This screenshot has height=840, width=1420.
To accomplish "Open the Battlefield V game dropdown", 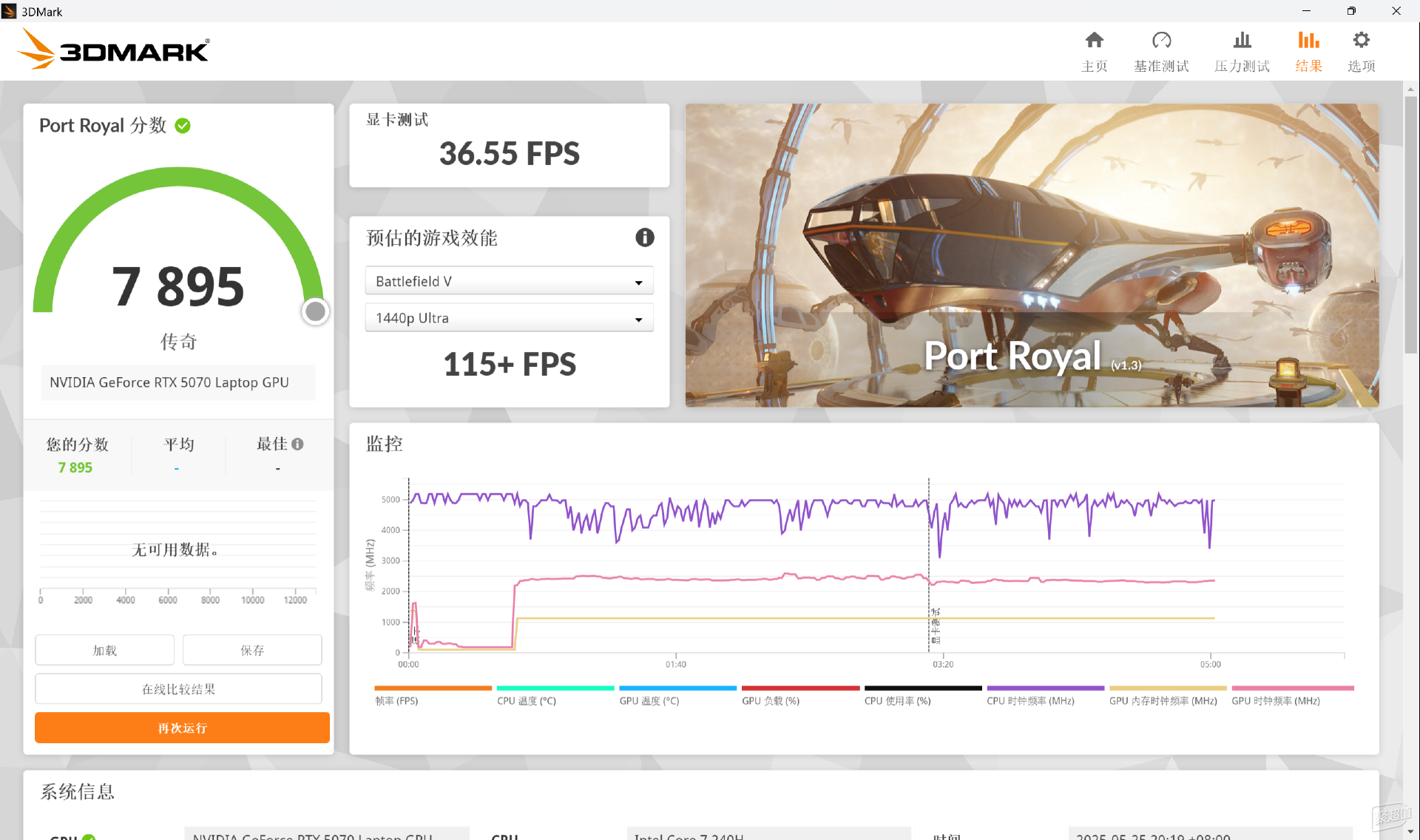I will pos(509,281).
